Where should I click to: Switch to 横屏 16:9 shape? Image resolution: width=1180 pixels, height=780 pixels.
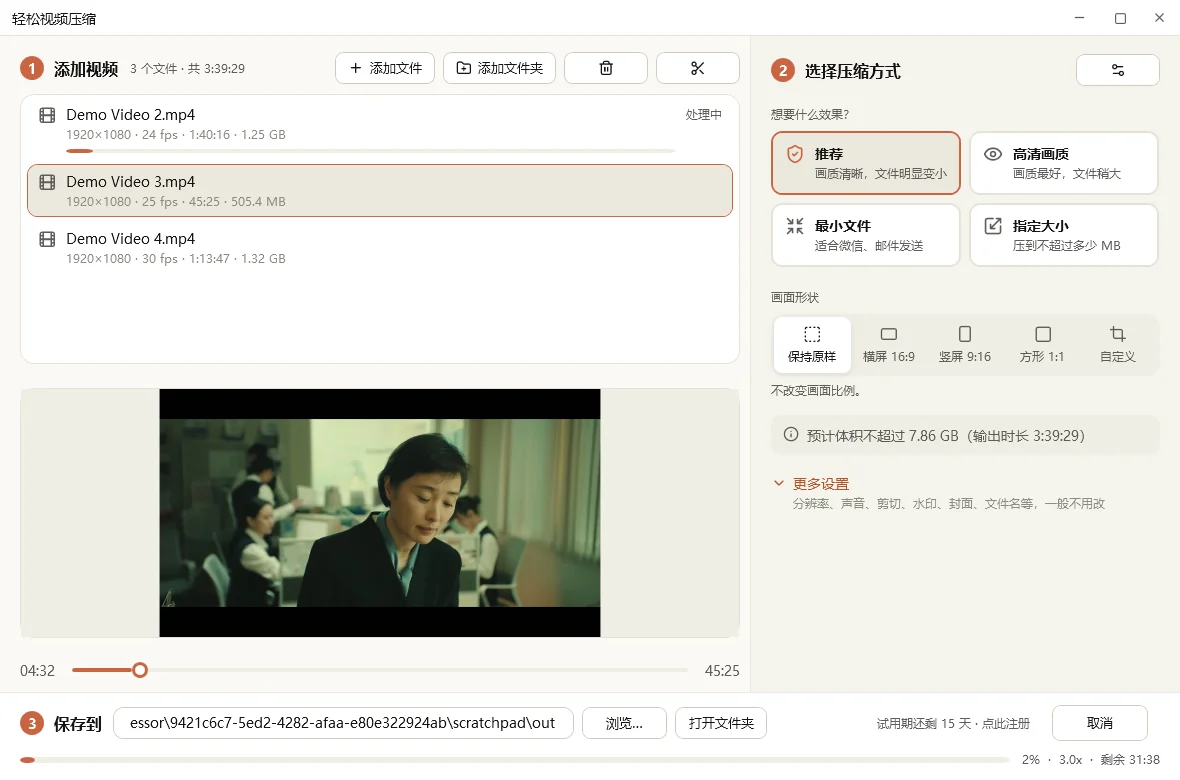click(x=889, y=345)
